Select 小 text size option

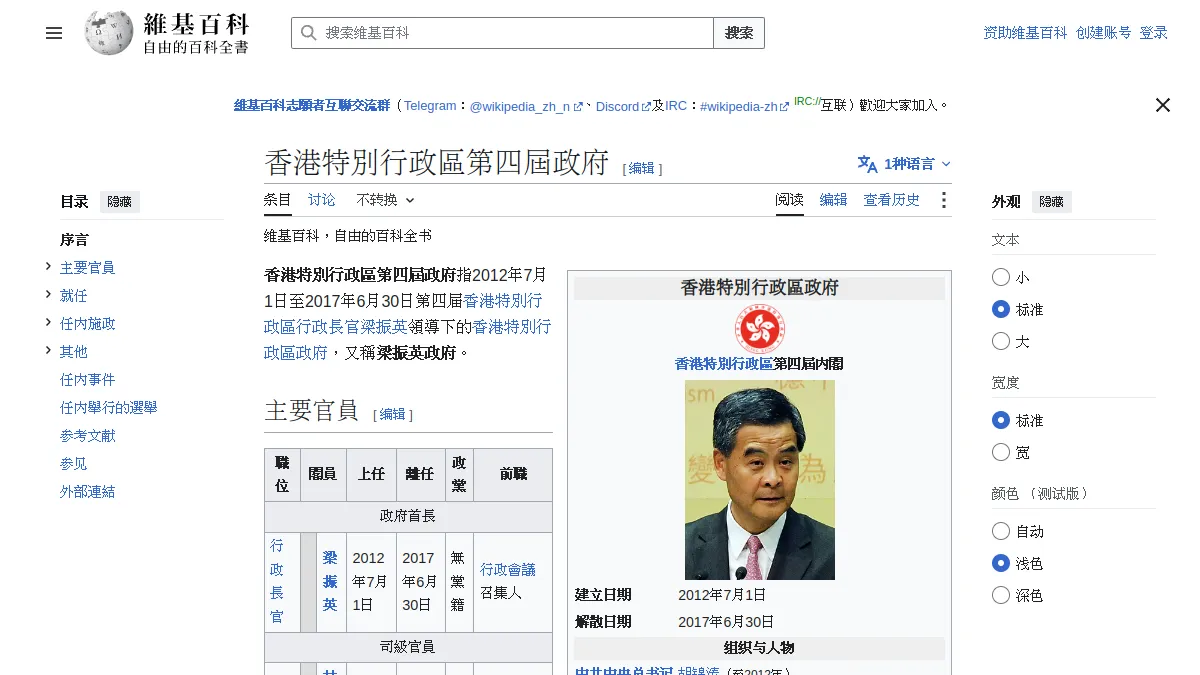click(x=1001, y=277)
